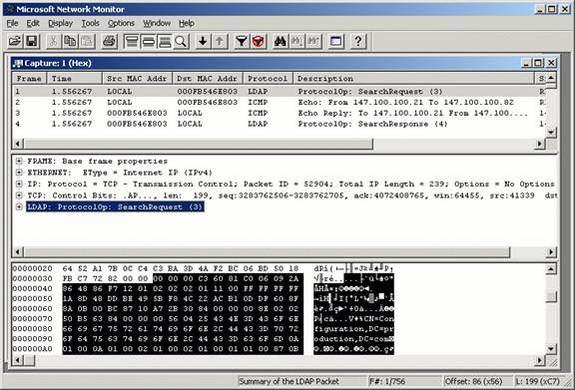Image resolution: width=575 pixels, height=390 pixels.
Task: Click the 'F#: 1/756' status bar entry
Action: 387,382
